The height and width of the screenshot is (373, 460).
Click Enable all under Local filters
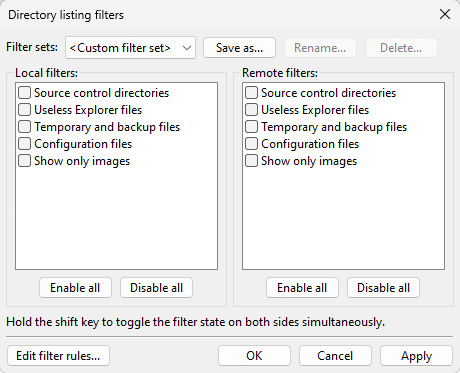(x=75, y=288)
